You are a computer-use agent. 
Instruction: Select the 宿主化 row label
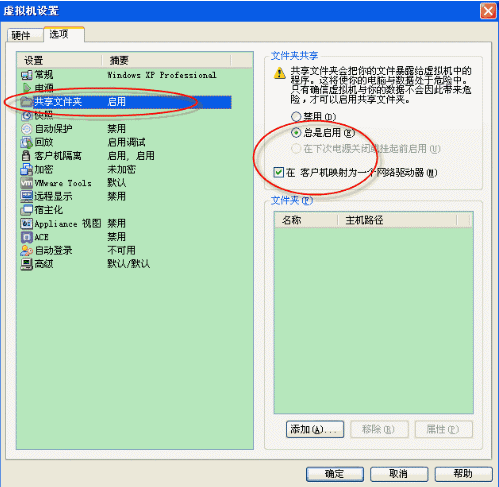tap(49, 210)
